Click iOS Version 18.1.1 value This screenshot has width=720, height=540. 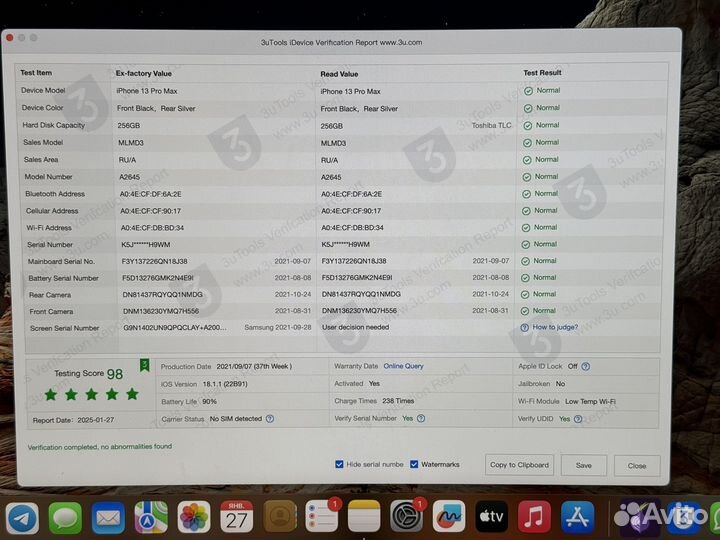pyautogui.click(x=225, y=384)
